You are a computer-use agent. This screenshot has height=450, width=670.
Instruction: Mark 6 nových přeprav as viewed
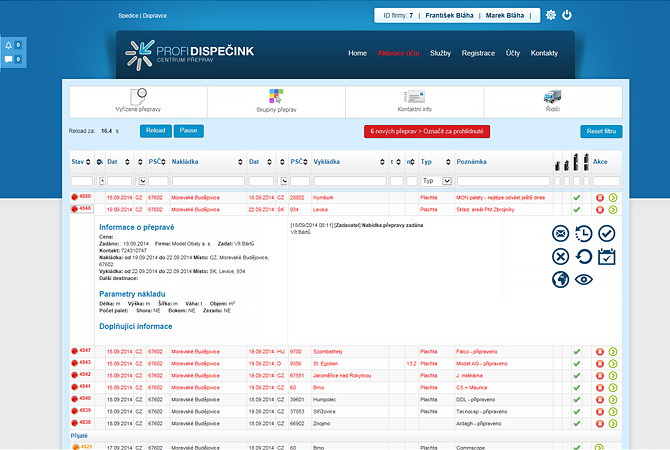427,131
